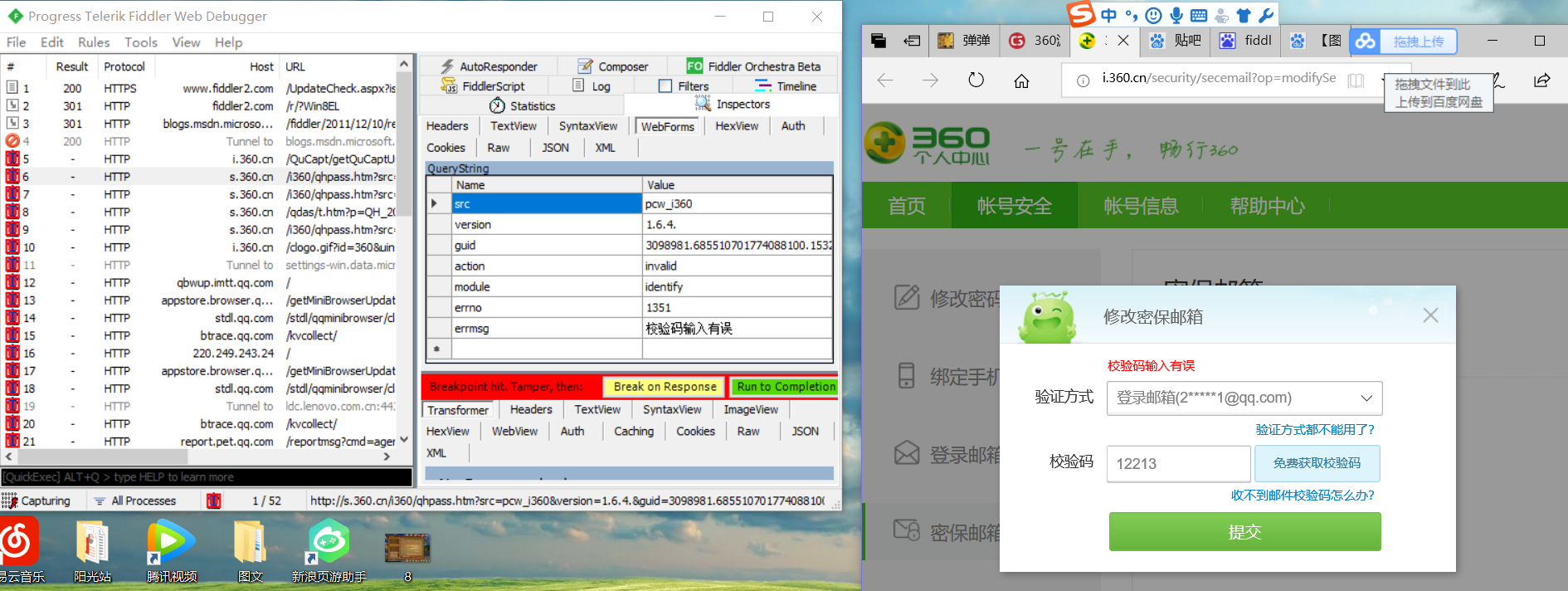Open the Rules menu in Fiddler
The height and width of the screenshot is (591, 1568).
94,42
